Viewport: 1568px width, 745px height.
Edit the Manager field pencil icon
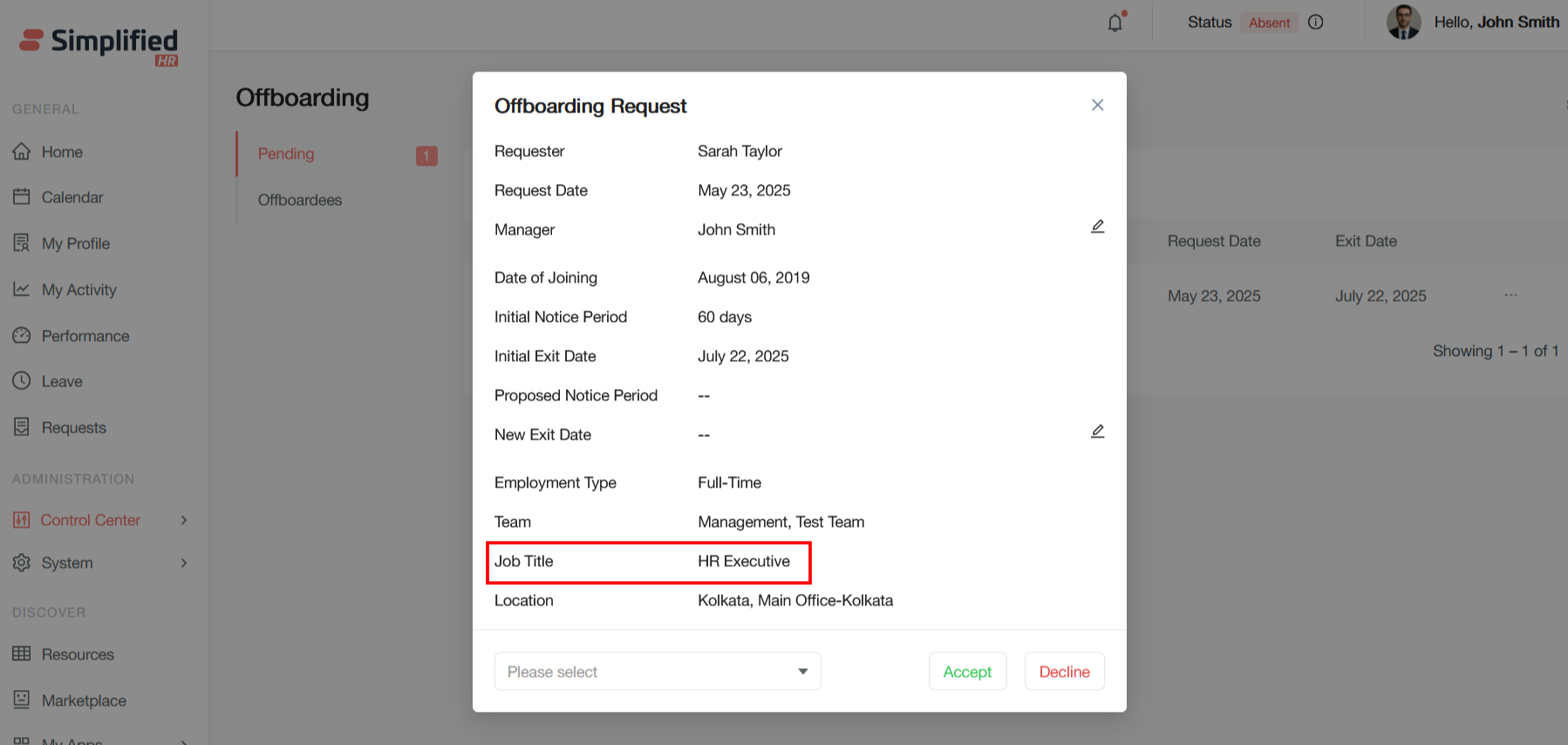pyautogui.click(x=1097, y=227)
